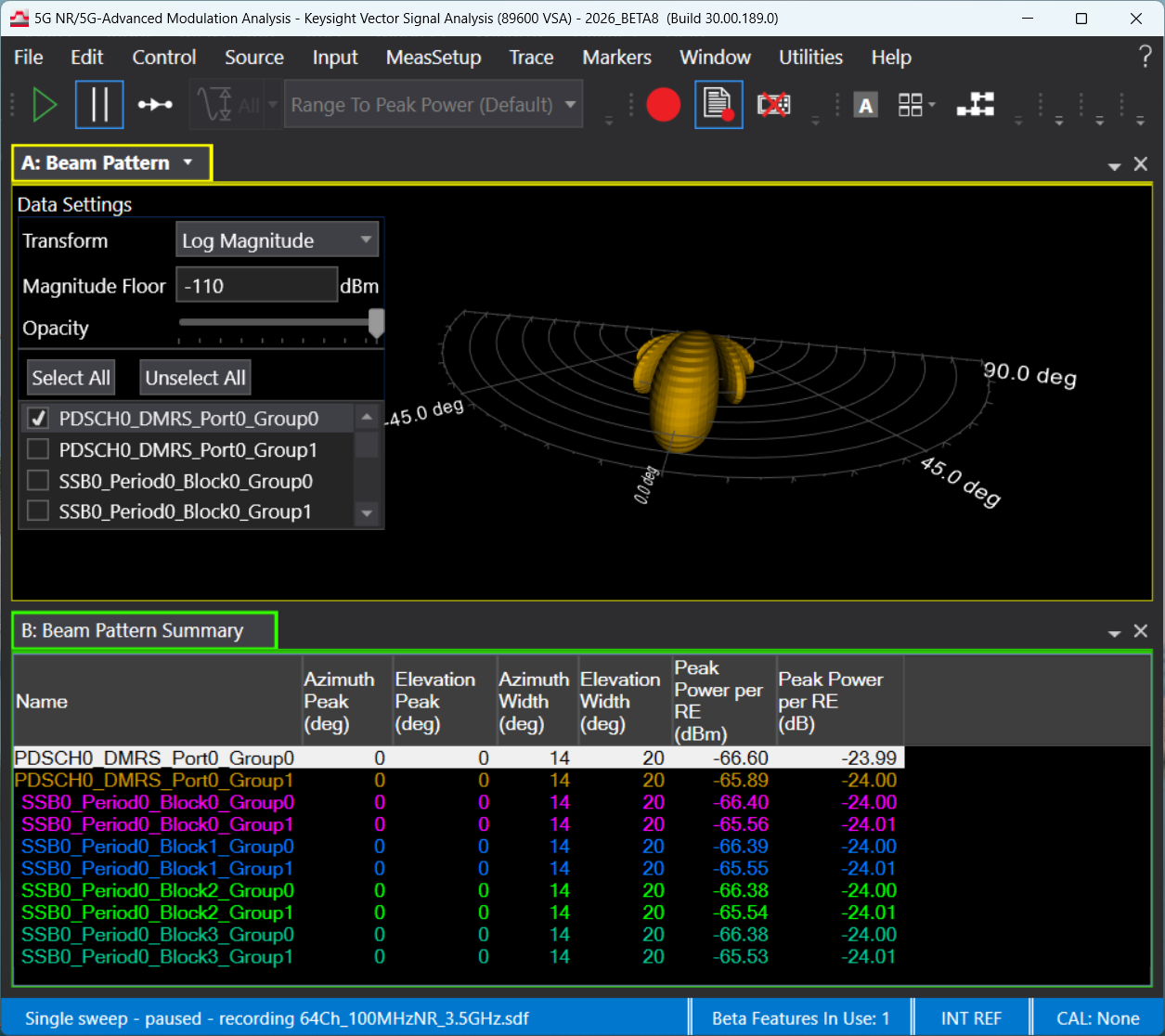Screen dimensions: 1165x1036
Task: Open the MeasSetup menu
Action: 433,58
